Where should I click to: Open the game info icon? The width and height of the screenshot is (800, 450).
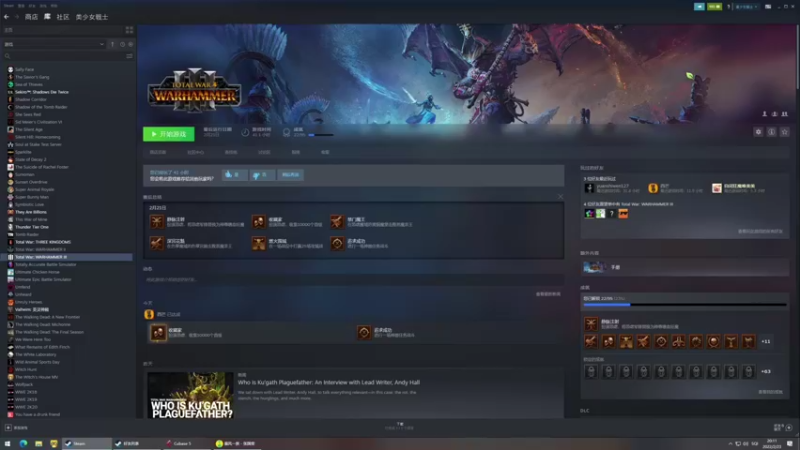pyautogui.click(x=771, y=132)
